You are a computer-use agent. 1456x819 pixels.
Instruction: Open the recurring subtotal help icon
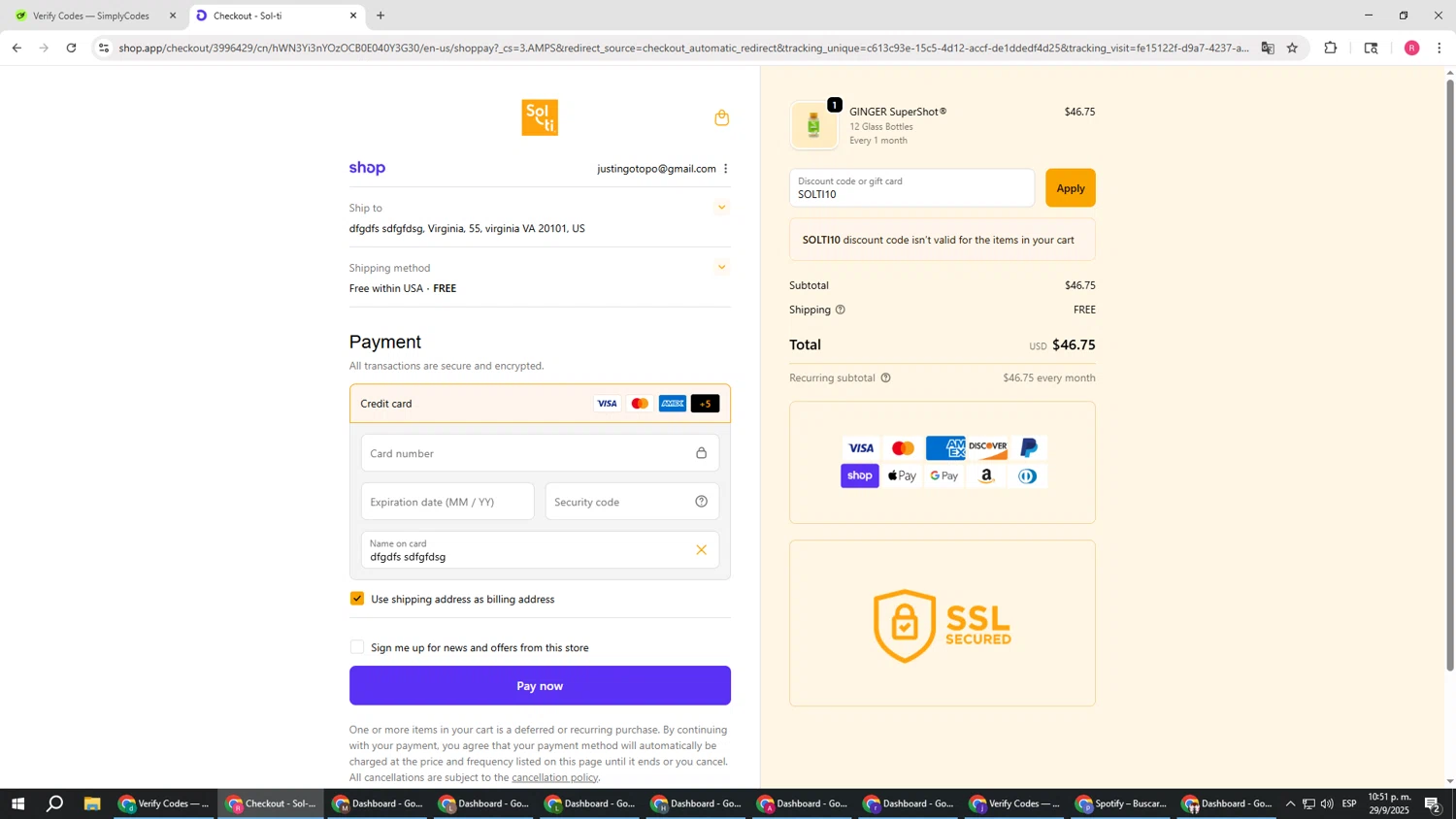[x=885, y=378]
